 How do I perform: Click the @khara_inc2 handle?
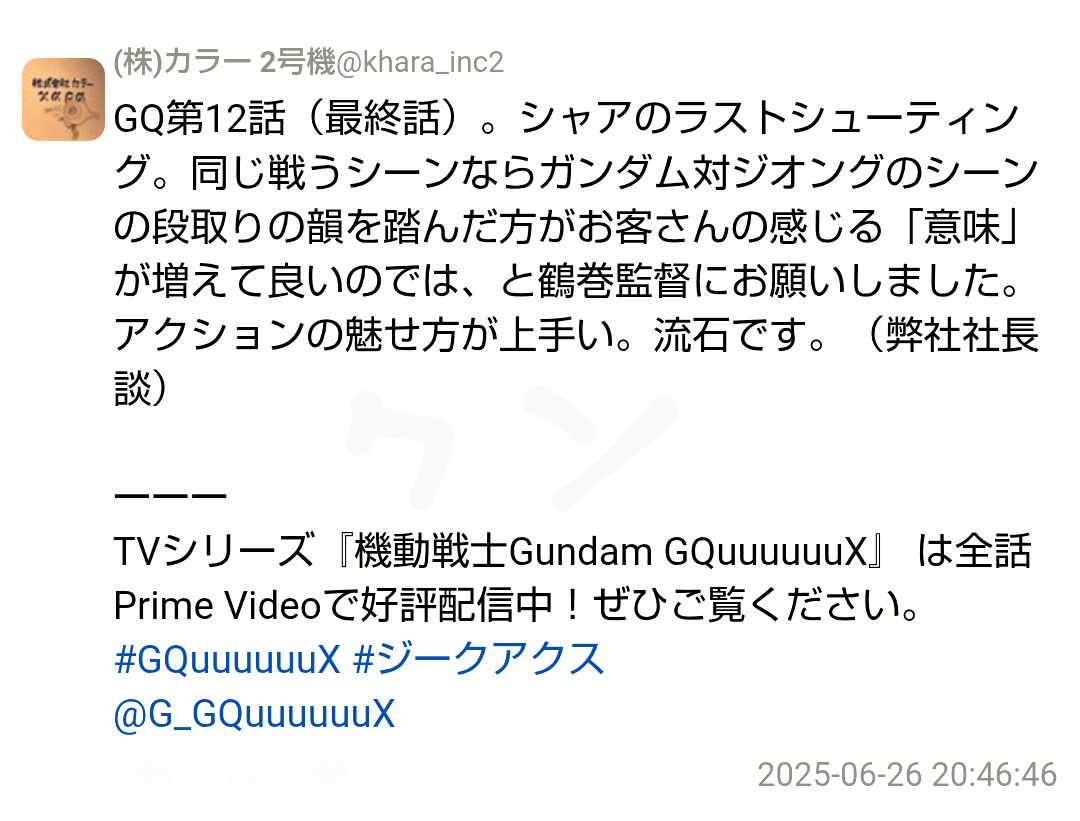[x=420, y=62]
